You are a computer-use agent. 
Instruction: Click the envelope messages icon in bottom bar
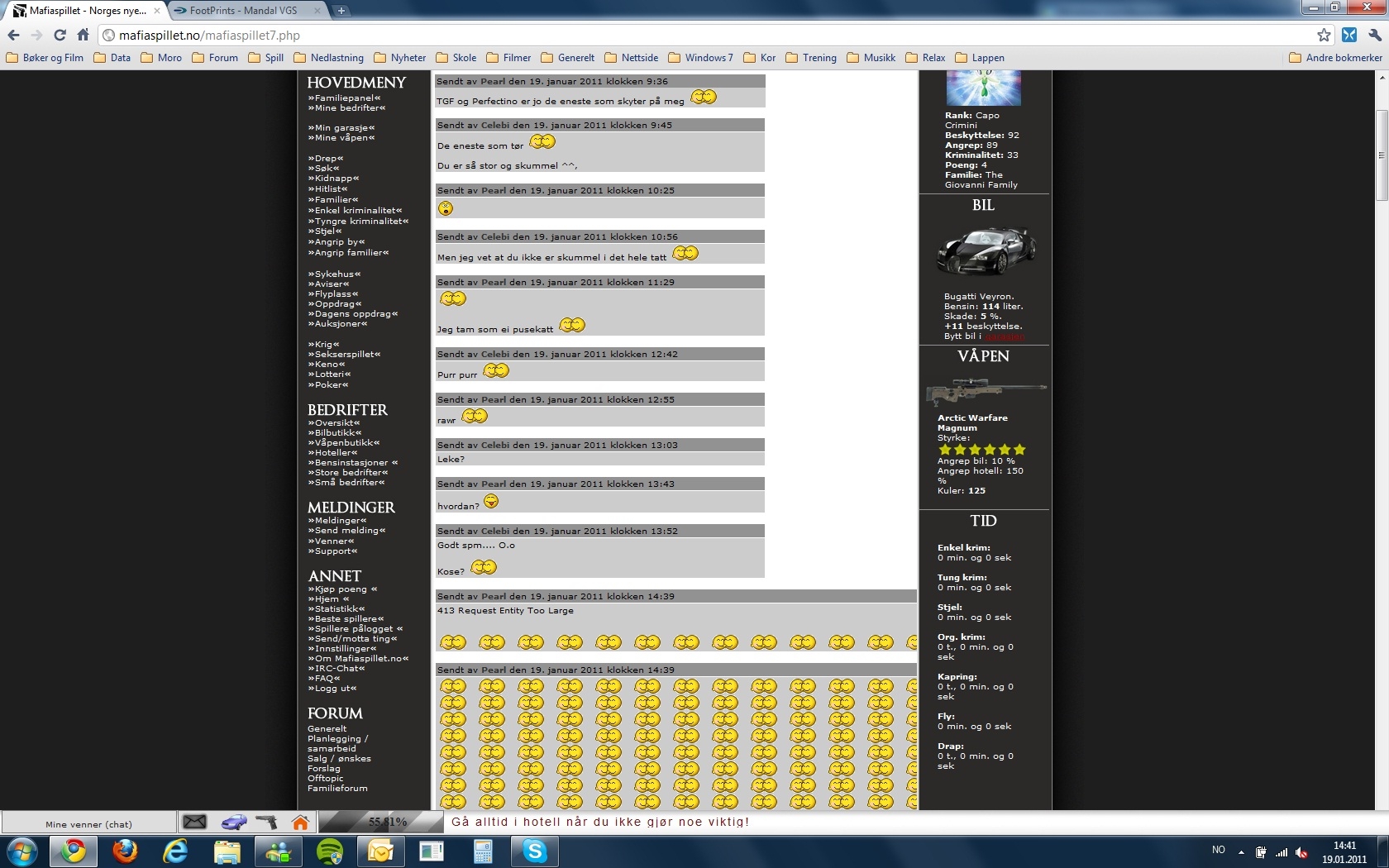[x=194, y=822]
